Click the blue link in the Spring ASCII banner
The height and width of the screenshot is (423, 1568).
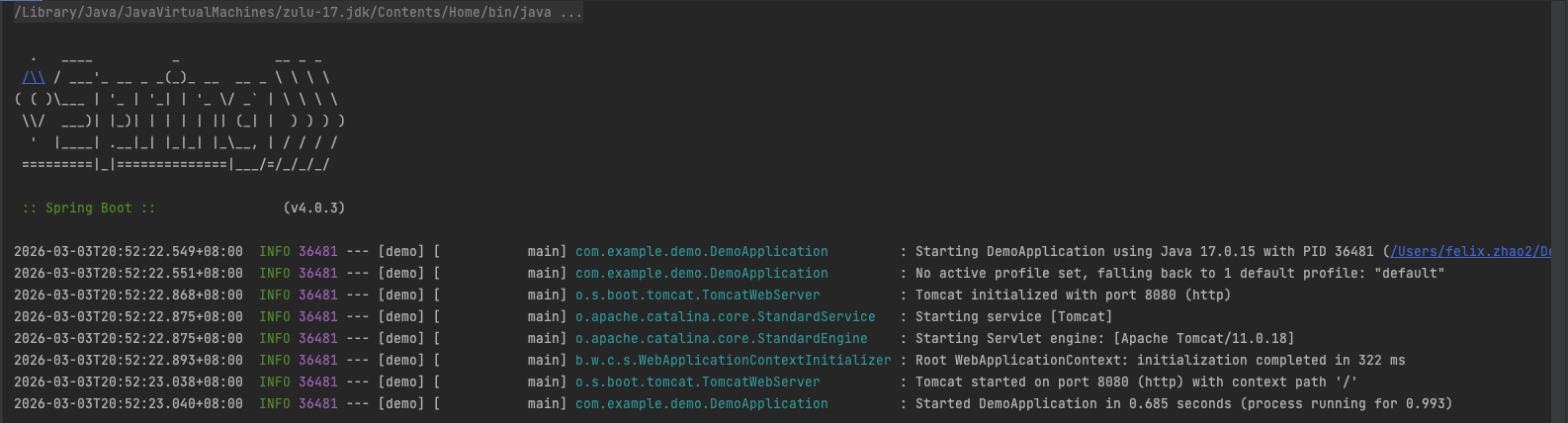34,77
